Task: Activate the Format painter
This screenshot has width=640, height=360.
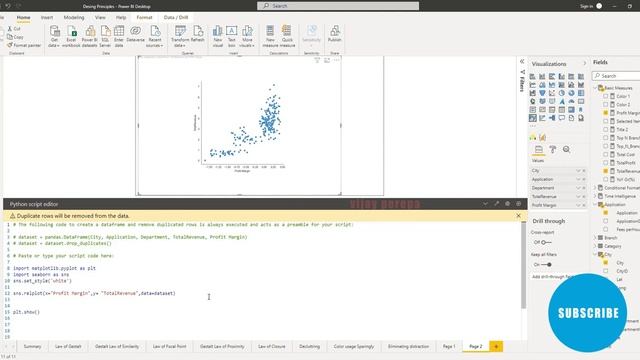Action: tap(24, 45)
